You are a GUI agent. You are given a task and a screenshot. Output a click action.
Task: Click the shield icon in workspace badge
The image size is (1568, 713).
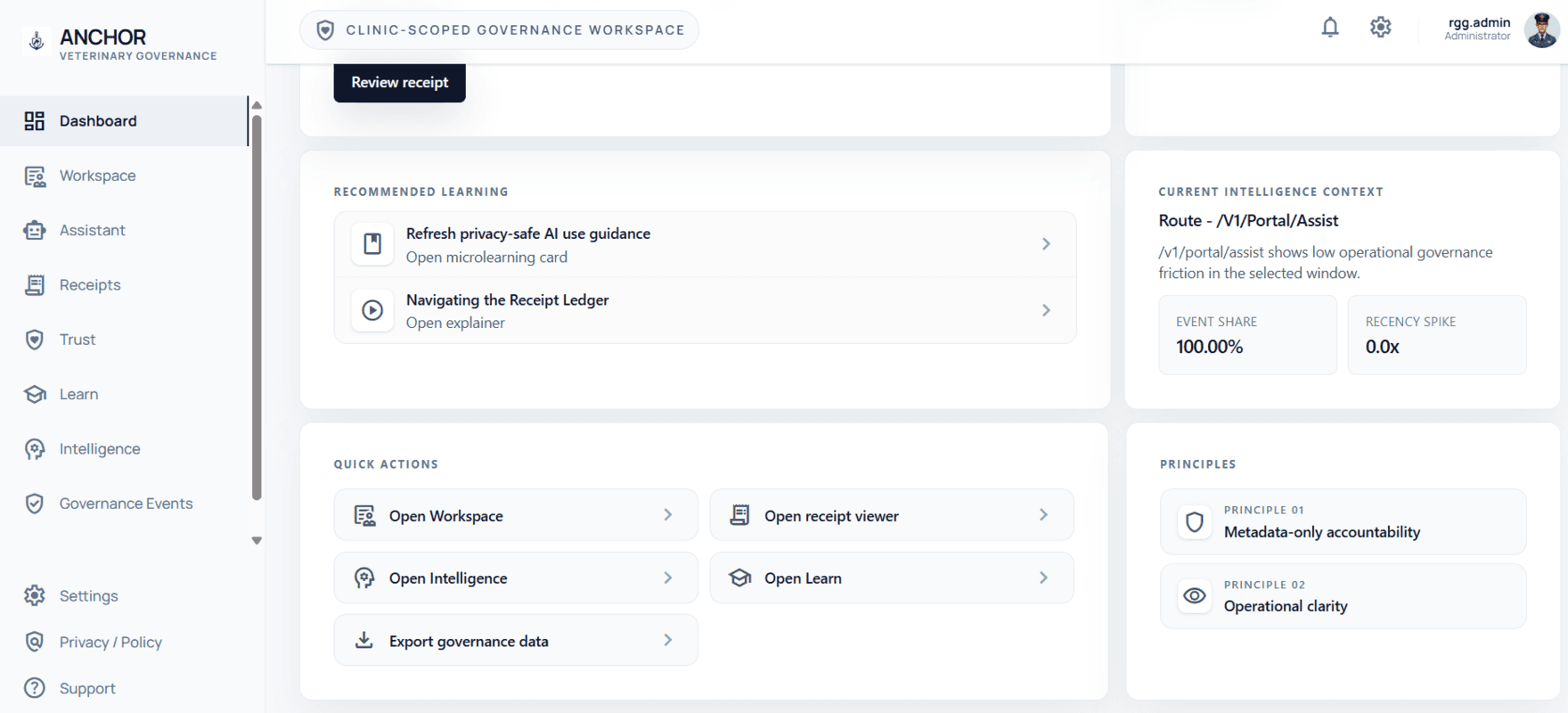[x=325, y=30]
